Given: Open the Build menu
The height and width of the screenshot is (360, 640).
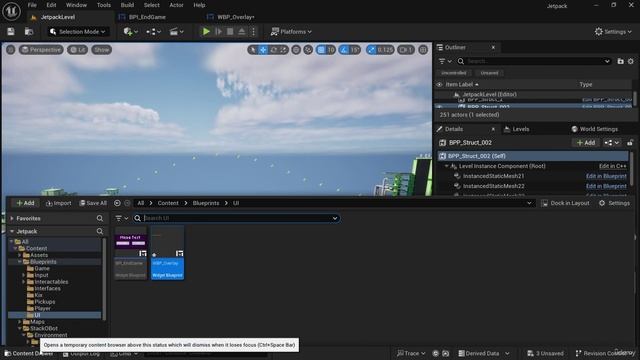Looking at the screenshot, I should click(127, 5).
